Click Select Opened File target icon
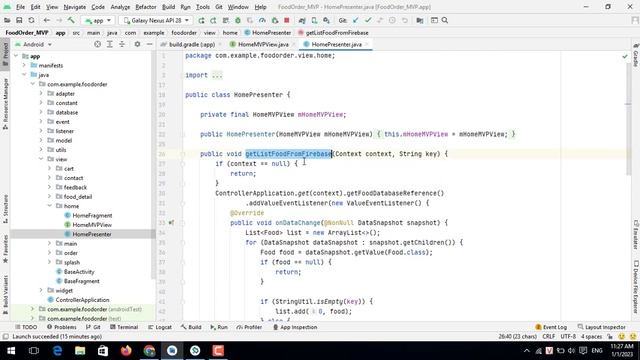640x360 pixels. click(x=97, y=44)
